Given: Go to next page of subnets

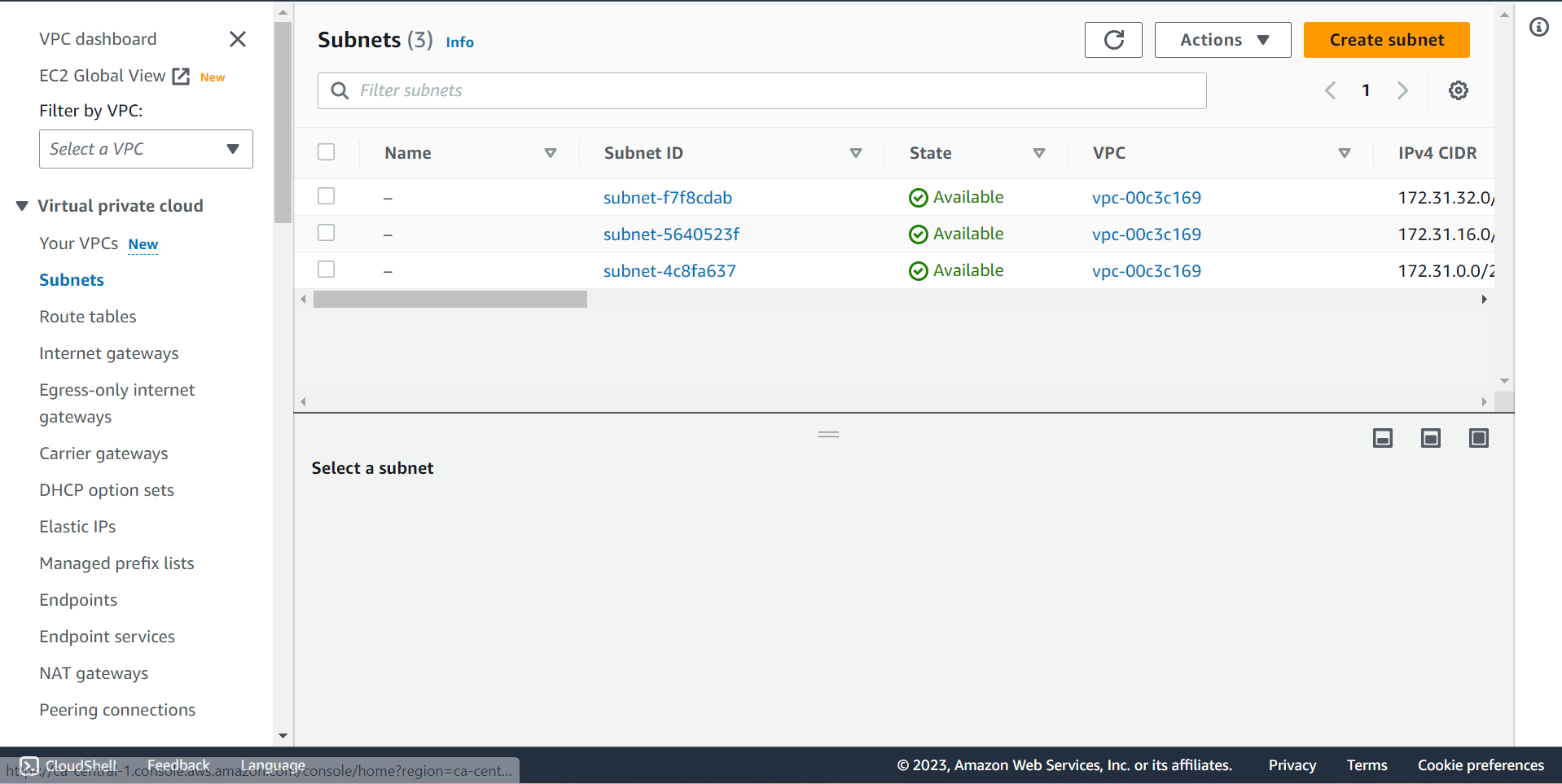Looking at the screenshot, I should pos(1402,90).
